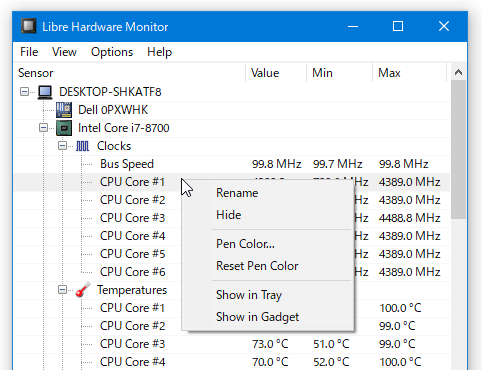Open the View menu
This screenshot has width=482, height=370.
pyautogui.click(x=64, y=52)
